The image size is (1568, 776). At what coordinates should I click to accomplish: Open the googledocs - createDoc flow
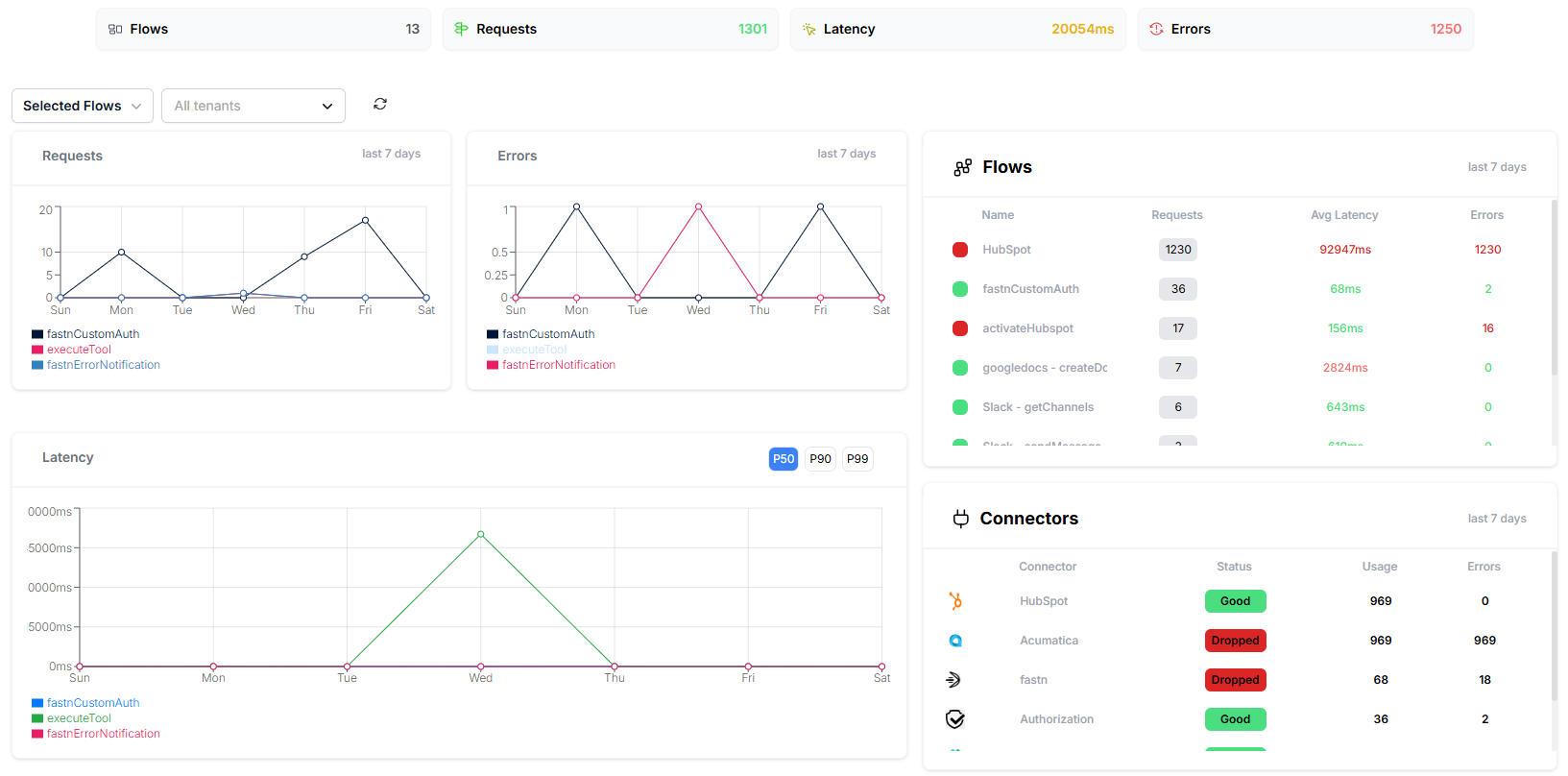pos(1237,368)
